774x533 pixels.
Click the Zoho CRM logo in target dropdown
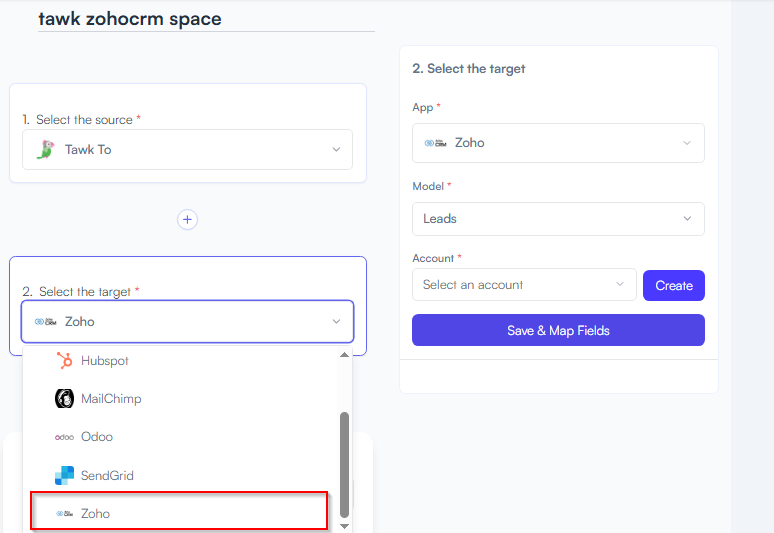[45, 322]
